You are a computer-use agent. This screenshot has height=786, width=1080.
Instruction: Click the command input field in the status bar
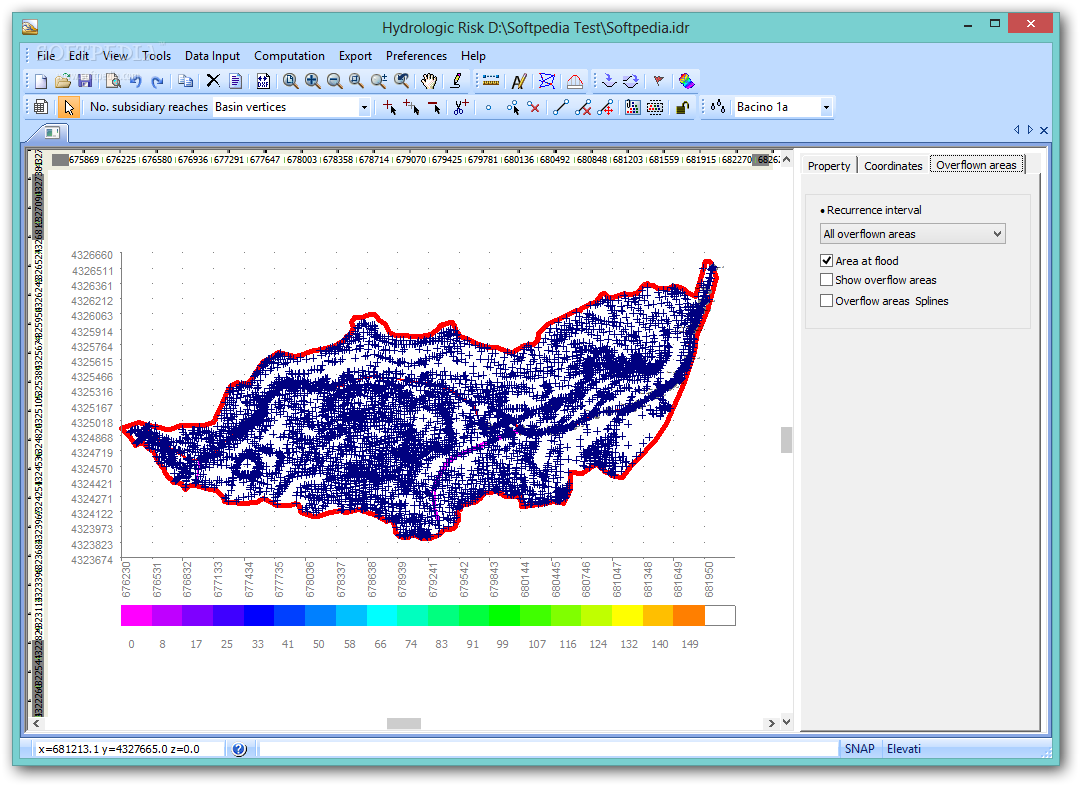click(548, 749)
